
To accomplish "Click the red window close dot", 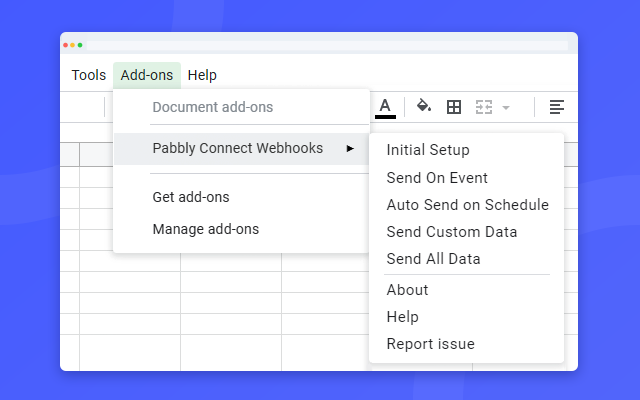I will [x=65, y=45].
